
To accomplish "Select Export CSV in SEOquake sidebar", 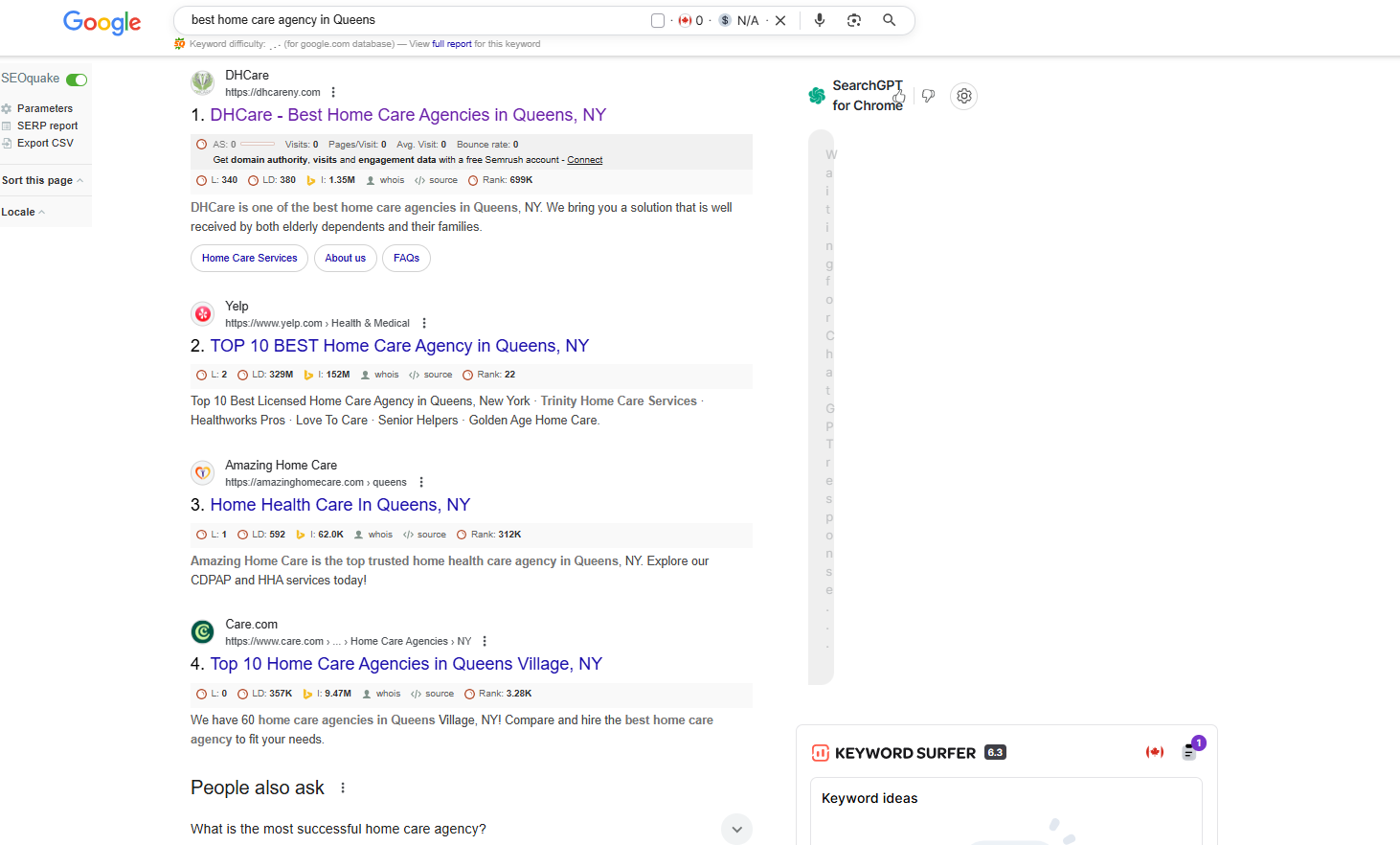I will pyautogui.click(x=44, y=143).
